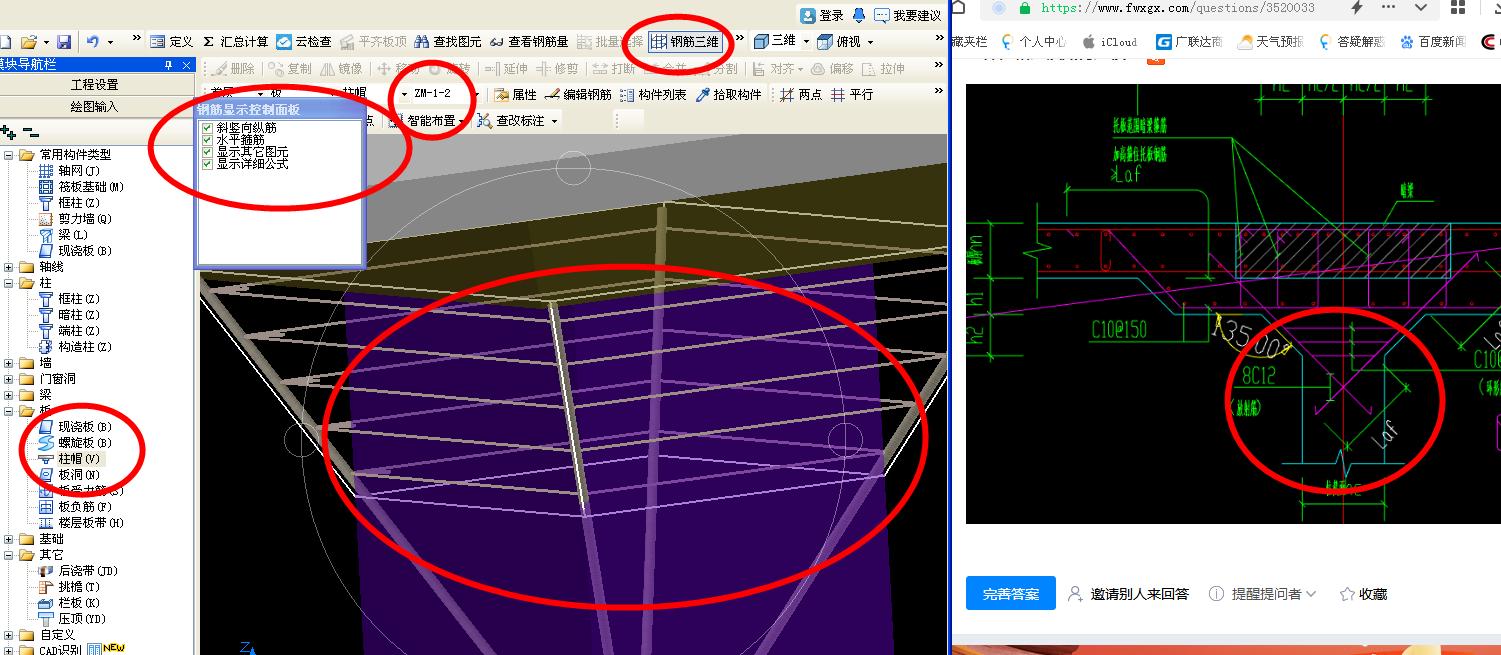
Task: Click the Open folder icon in toolbar
Action: pos(28,42)
